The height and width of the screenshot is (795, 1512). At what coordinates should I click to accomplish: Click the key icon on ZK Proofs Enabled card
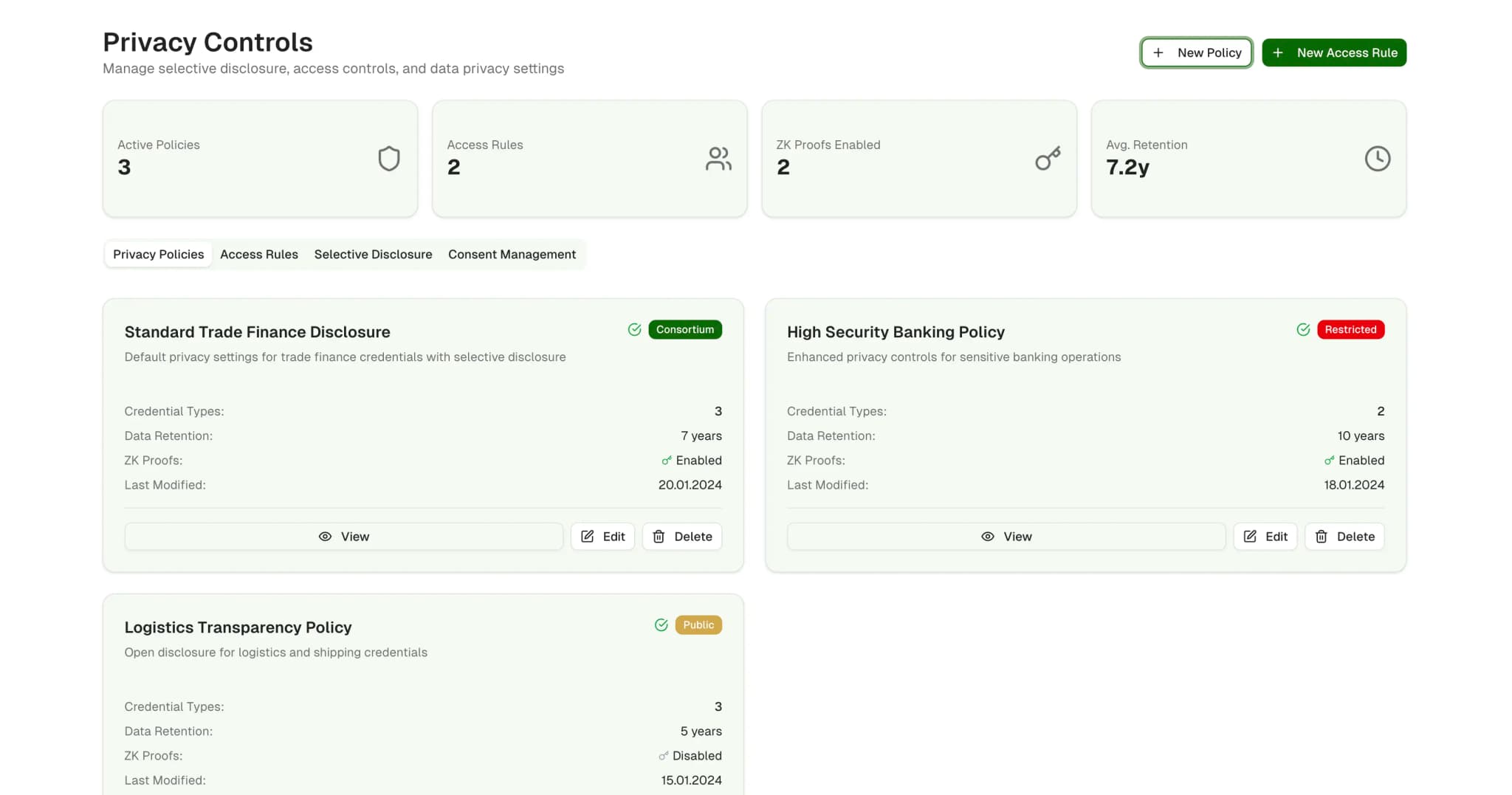tap(1047, 158)
